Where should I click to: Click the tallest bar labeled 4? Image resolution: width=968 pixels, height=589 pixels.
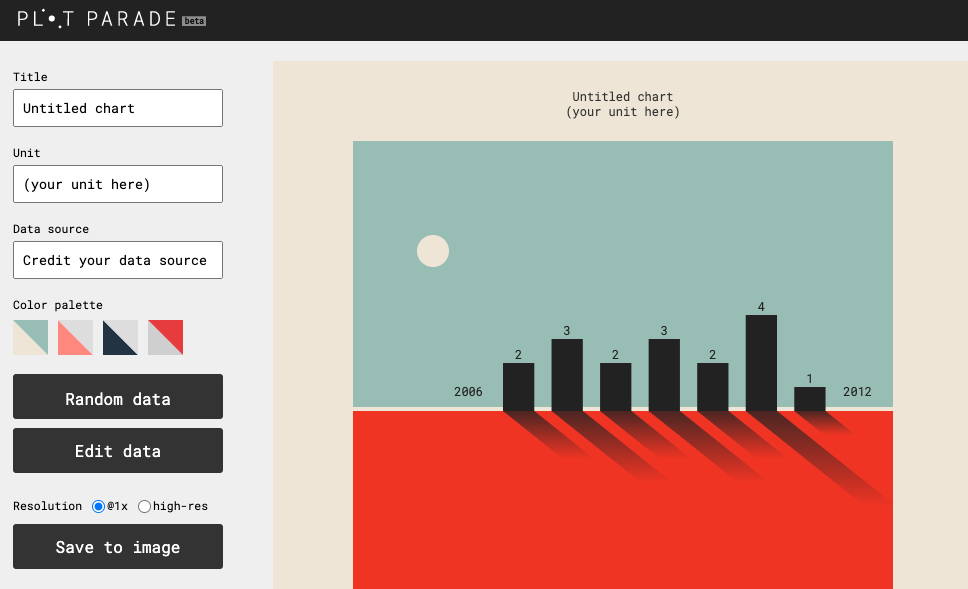761,363
